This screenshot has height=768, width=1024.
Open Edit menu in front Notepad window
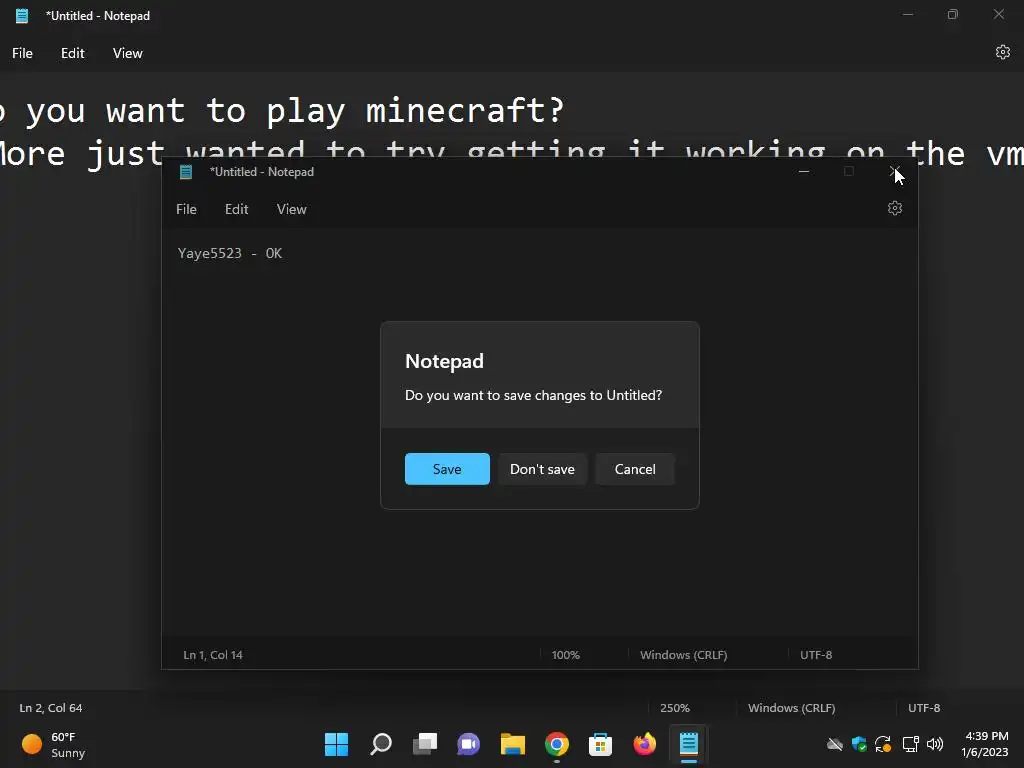236,209
